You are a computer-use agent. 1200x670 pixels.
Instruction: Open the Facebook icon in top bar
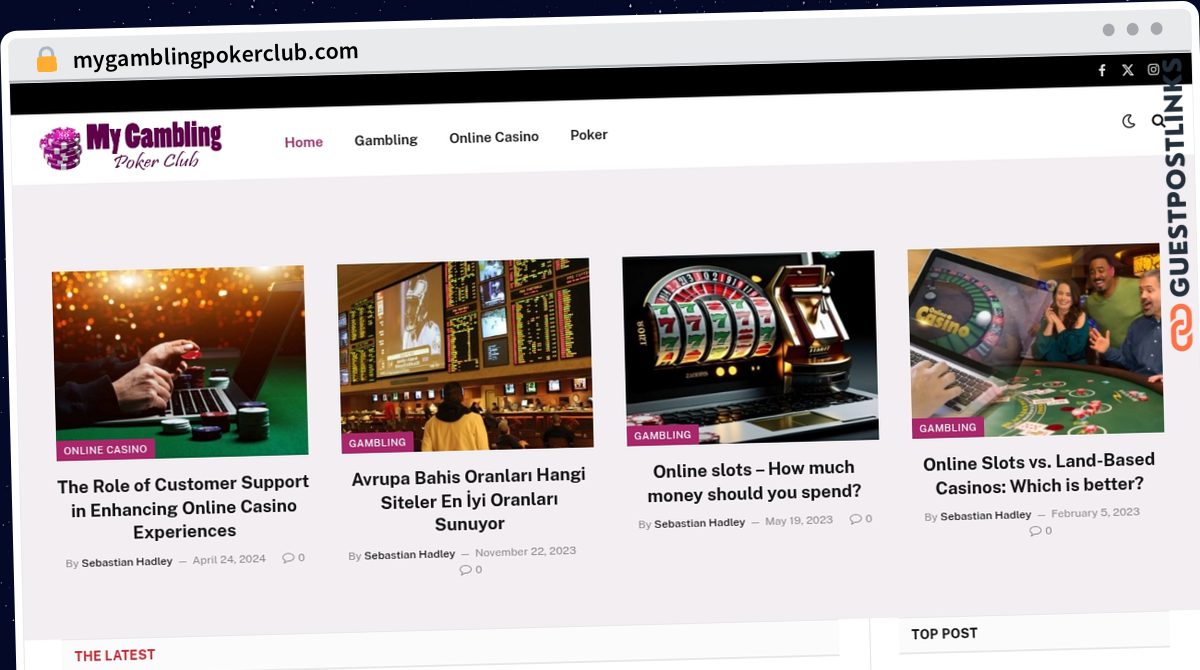[x=1102, y=70]
